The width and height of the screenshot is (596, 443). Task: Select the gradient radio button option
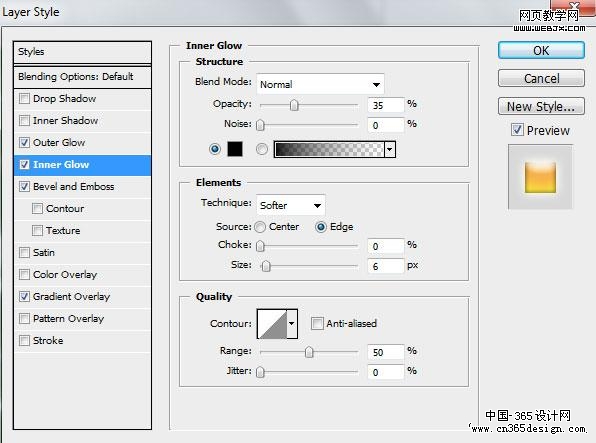(262, 149)
